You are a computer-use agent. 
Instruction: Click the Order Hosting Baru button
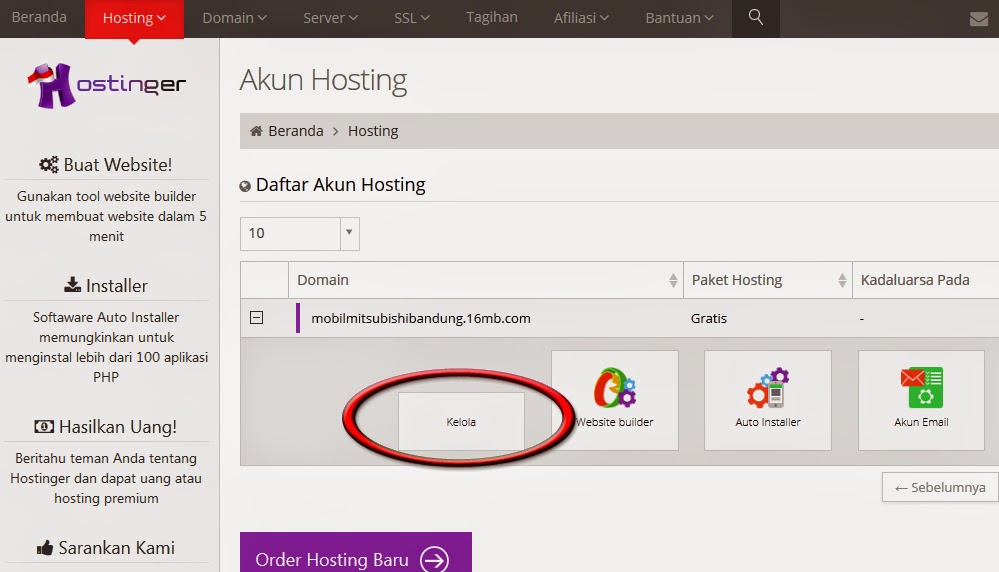(x=356, y=553)
